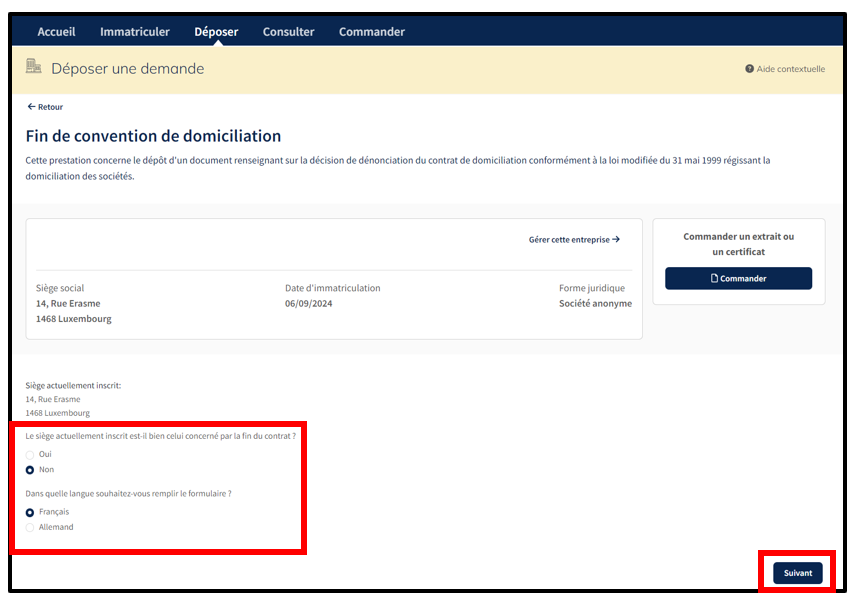
Task: Choose Allemand as form language
Action: click(30, 527)
